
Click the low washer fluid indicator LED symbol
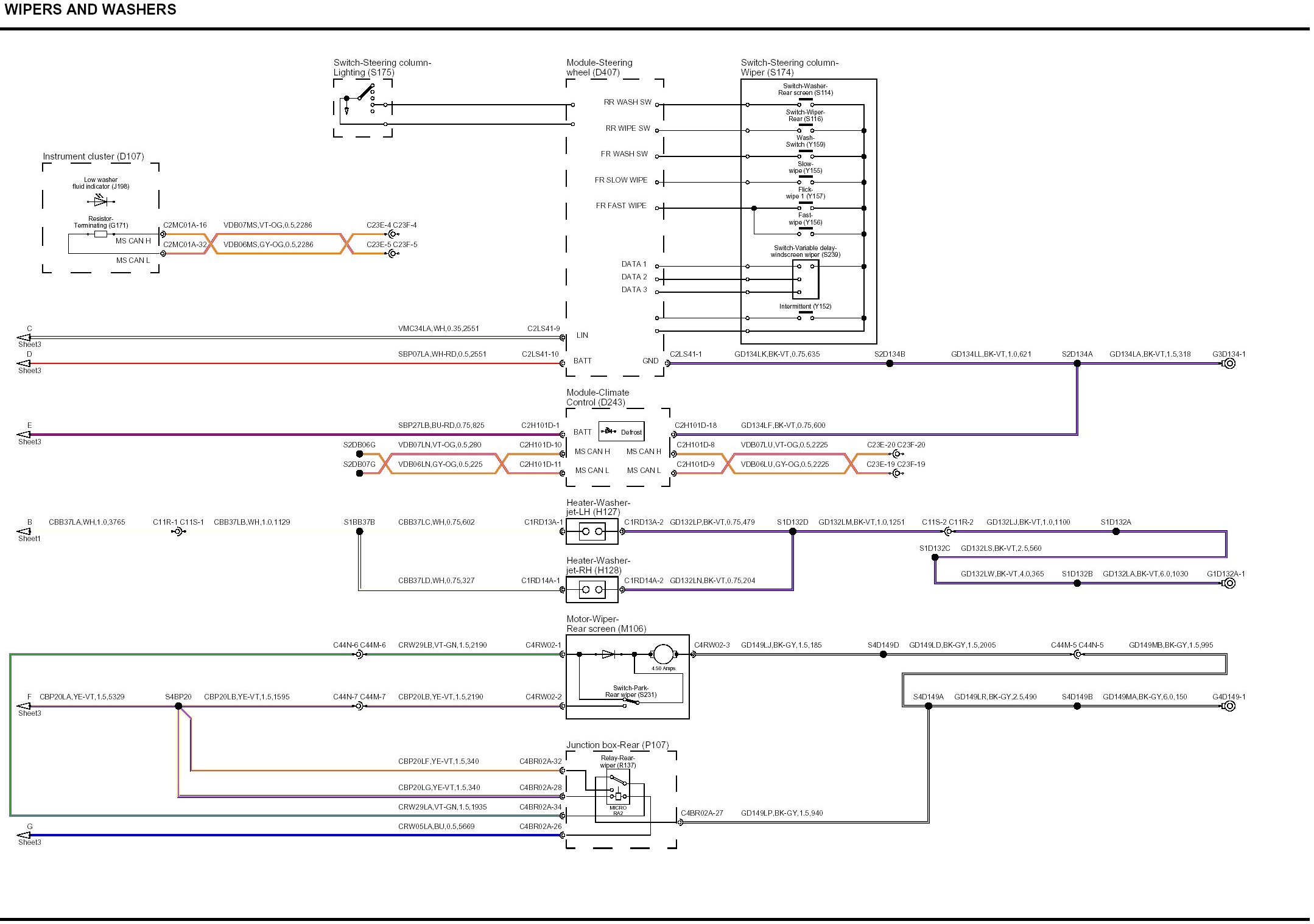100,200
